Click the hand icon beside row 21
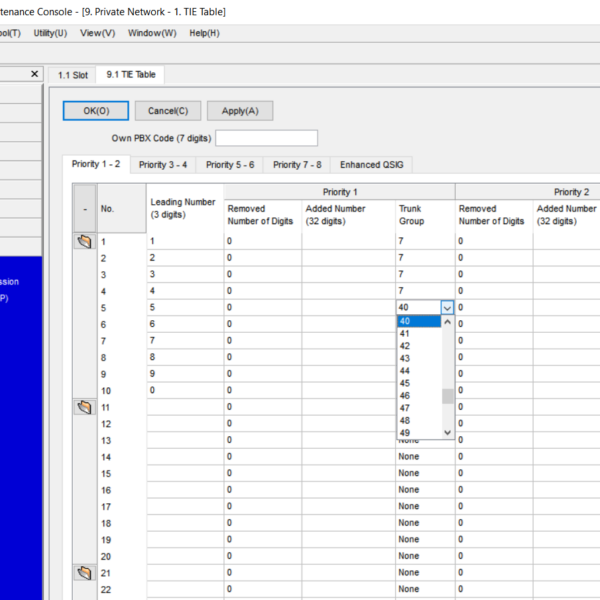The width and height of the screenshot is (600, 600). (x=85, y=572)
